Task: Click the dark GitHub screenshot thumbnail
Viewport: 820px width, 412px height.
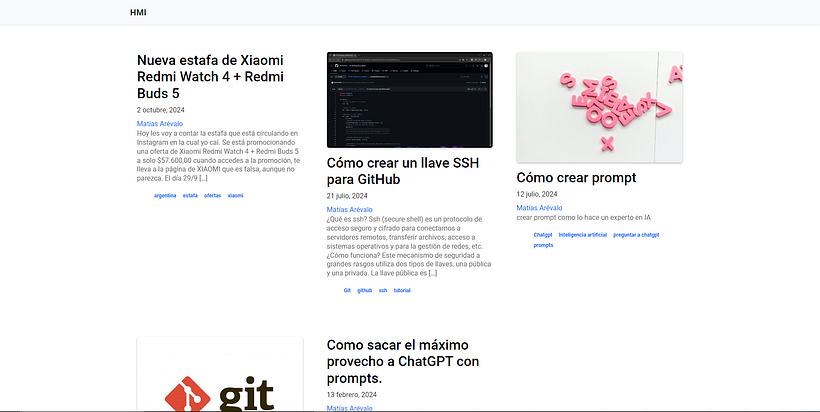Action: click(409, 100)
